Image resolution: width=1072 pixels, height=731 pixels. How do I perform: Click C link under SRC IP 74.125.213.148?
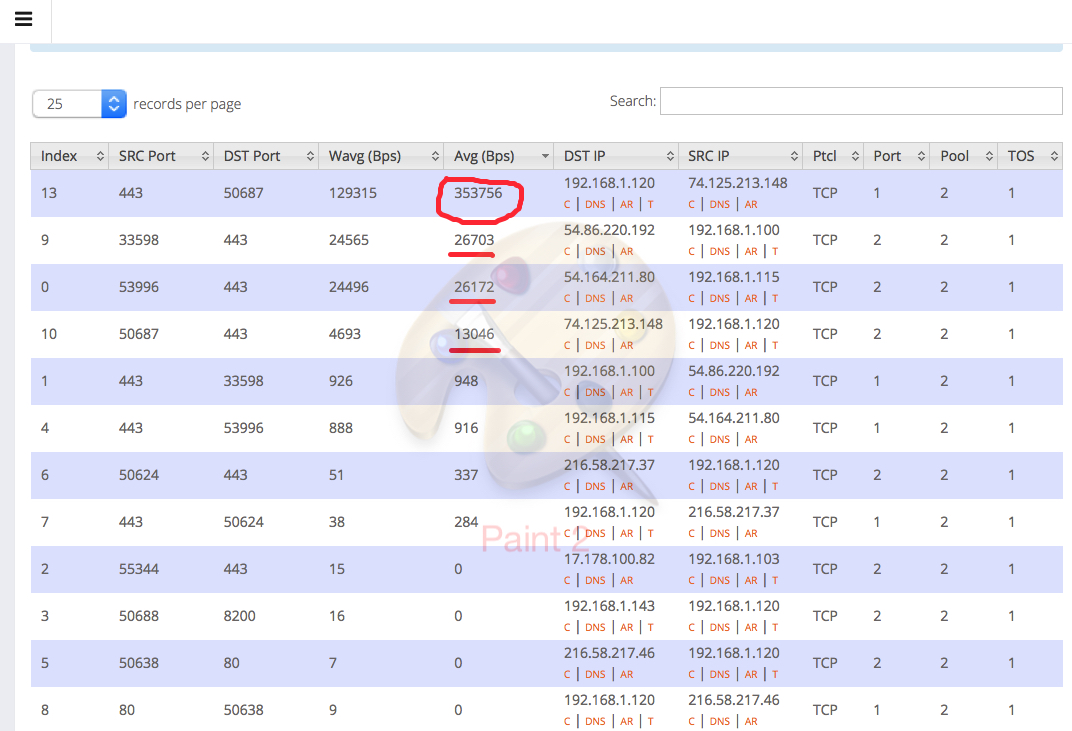pyautogui.click(x=691, y=204)
